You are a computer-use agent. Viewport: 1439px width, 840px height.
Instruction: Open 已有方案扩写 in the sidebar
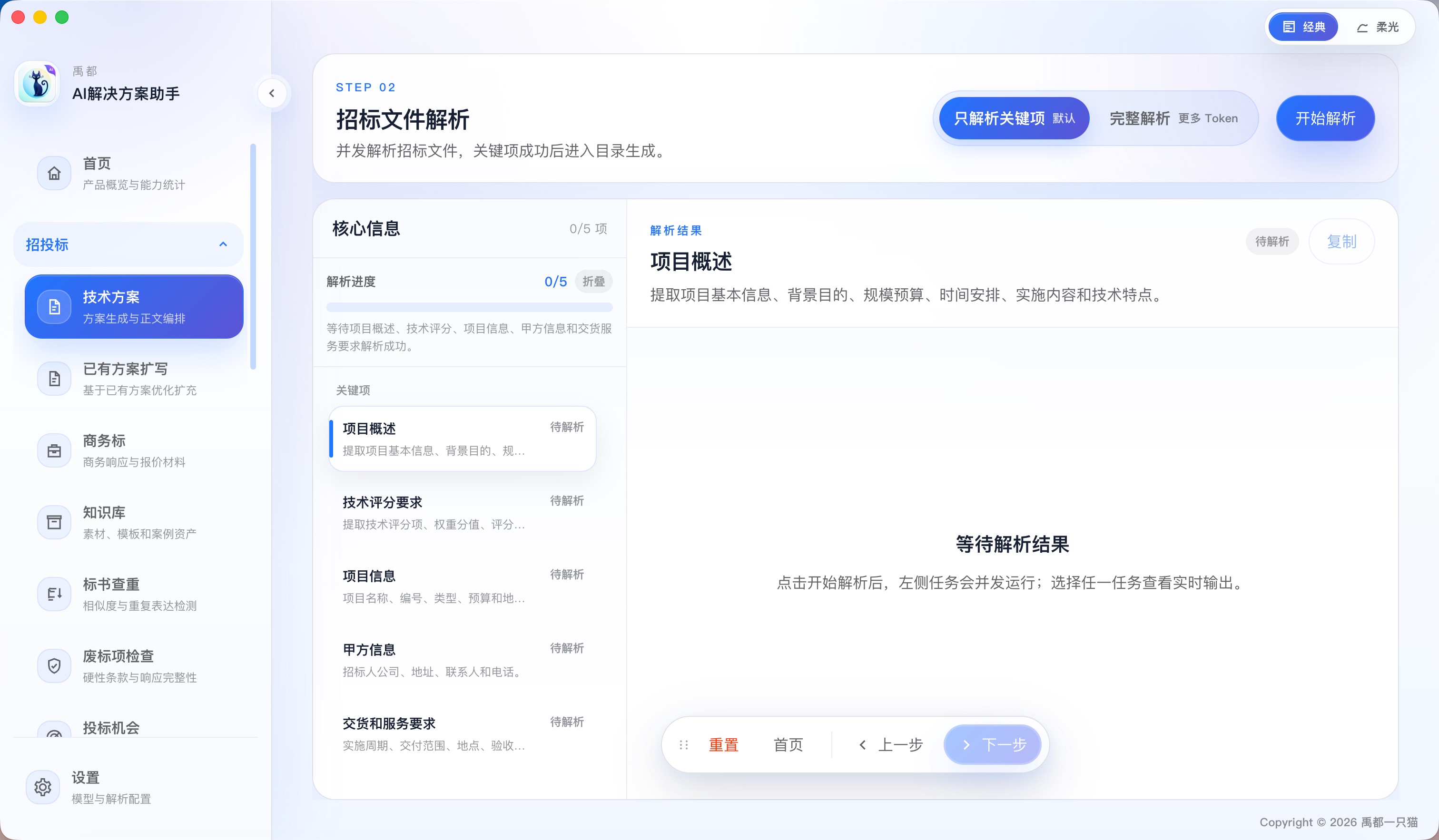click(x=134, y=378)
